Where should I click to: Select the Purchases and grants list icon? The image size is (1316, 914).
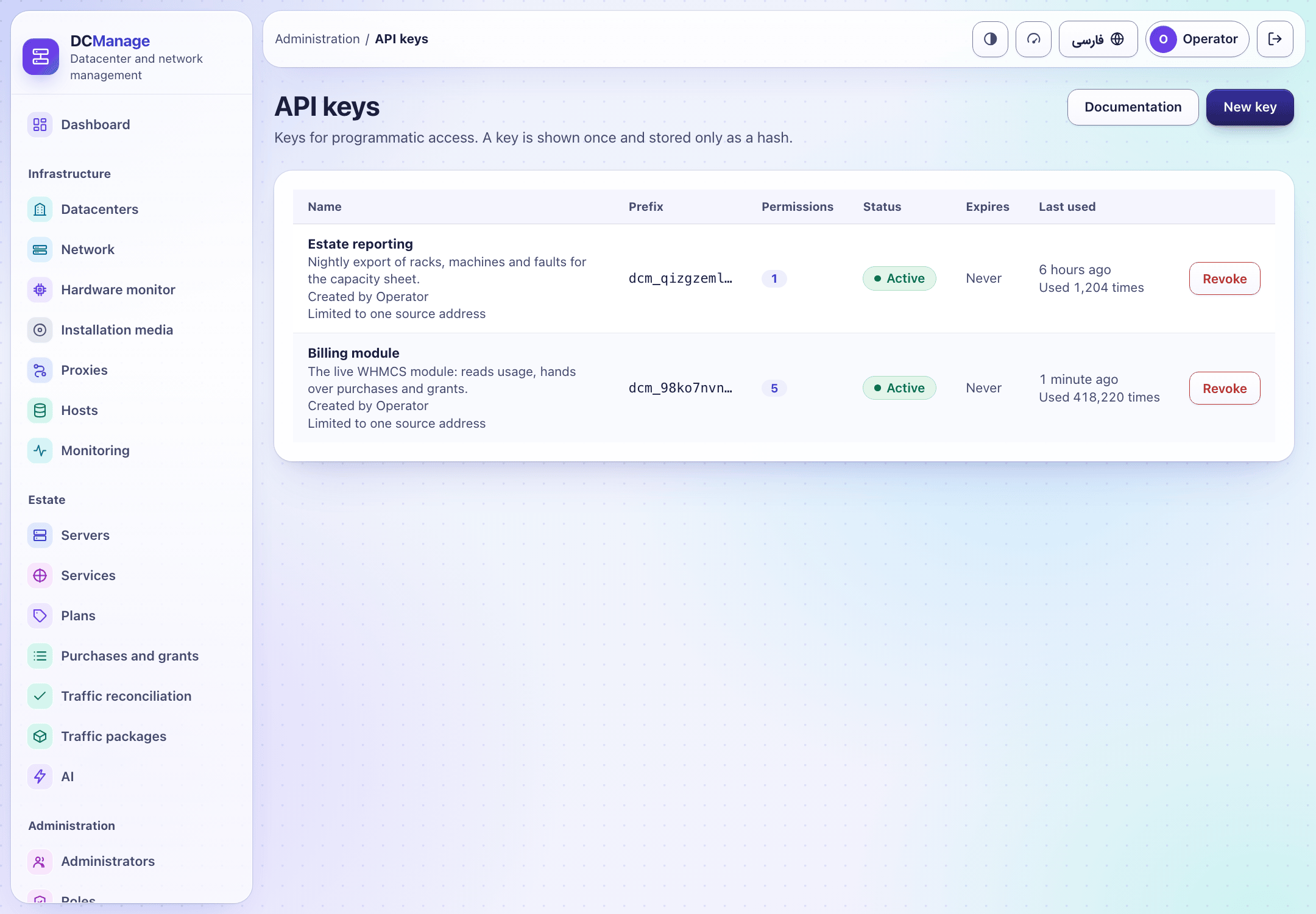pyautogui.click(x=40, y=656)
